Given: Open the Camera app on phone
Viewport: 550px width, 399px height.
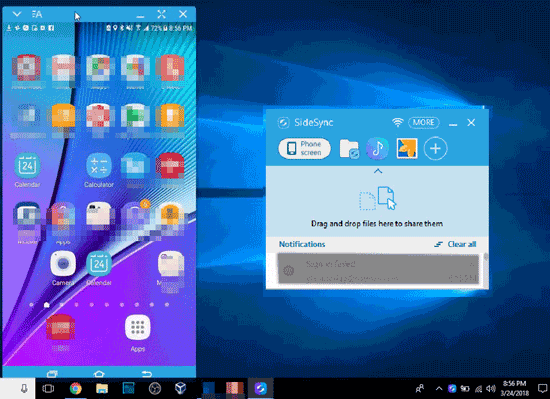Looking at the screenshot, I should [x=63, y=268].
